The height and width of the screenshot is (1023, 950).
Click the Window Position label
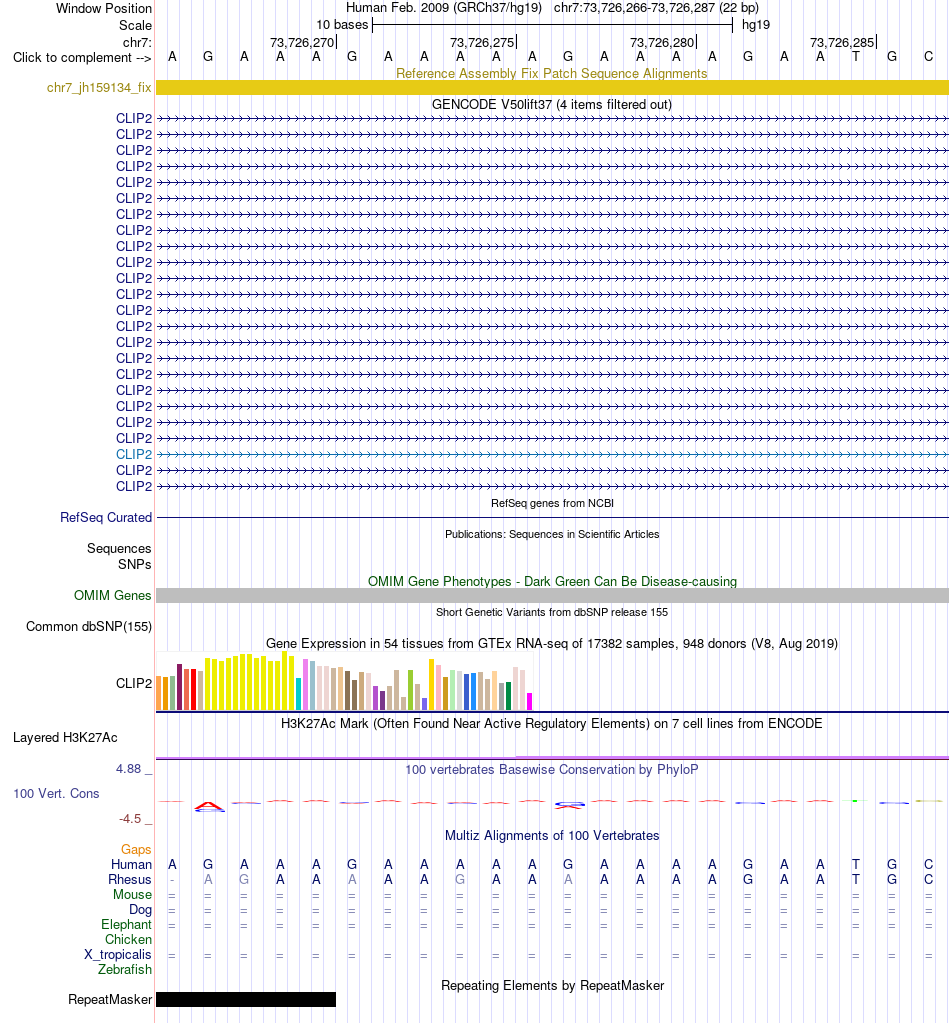(x=104, y=8)
